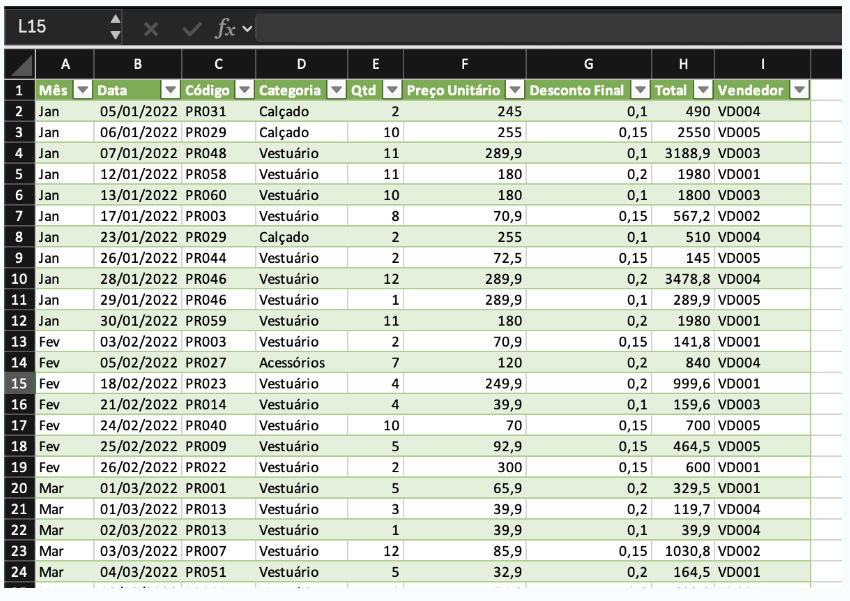Click the cell containing PR007

coord(218,551)
